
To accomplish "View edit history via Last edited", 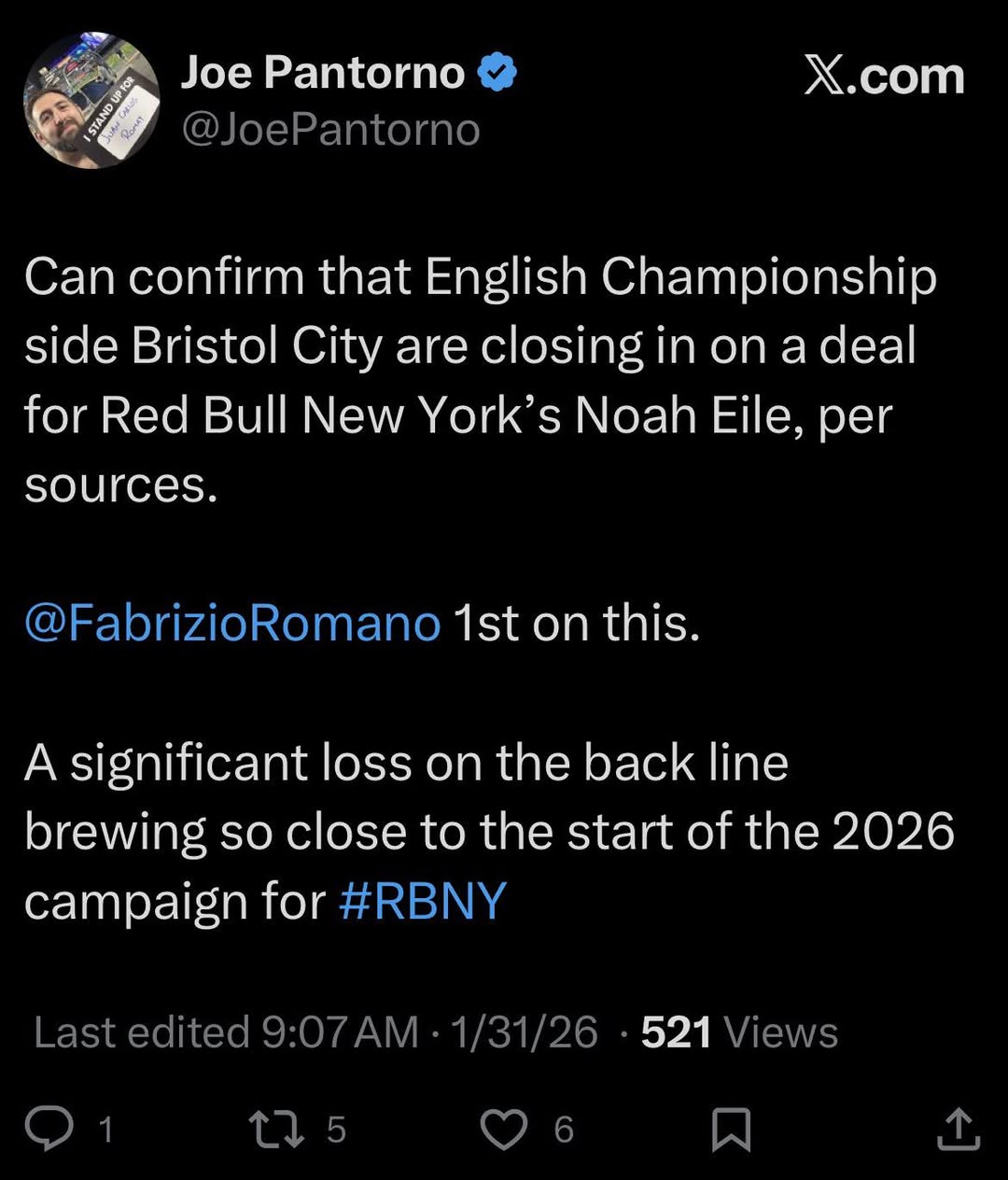I will (142, 1032).
